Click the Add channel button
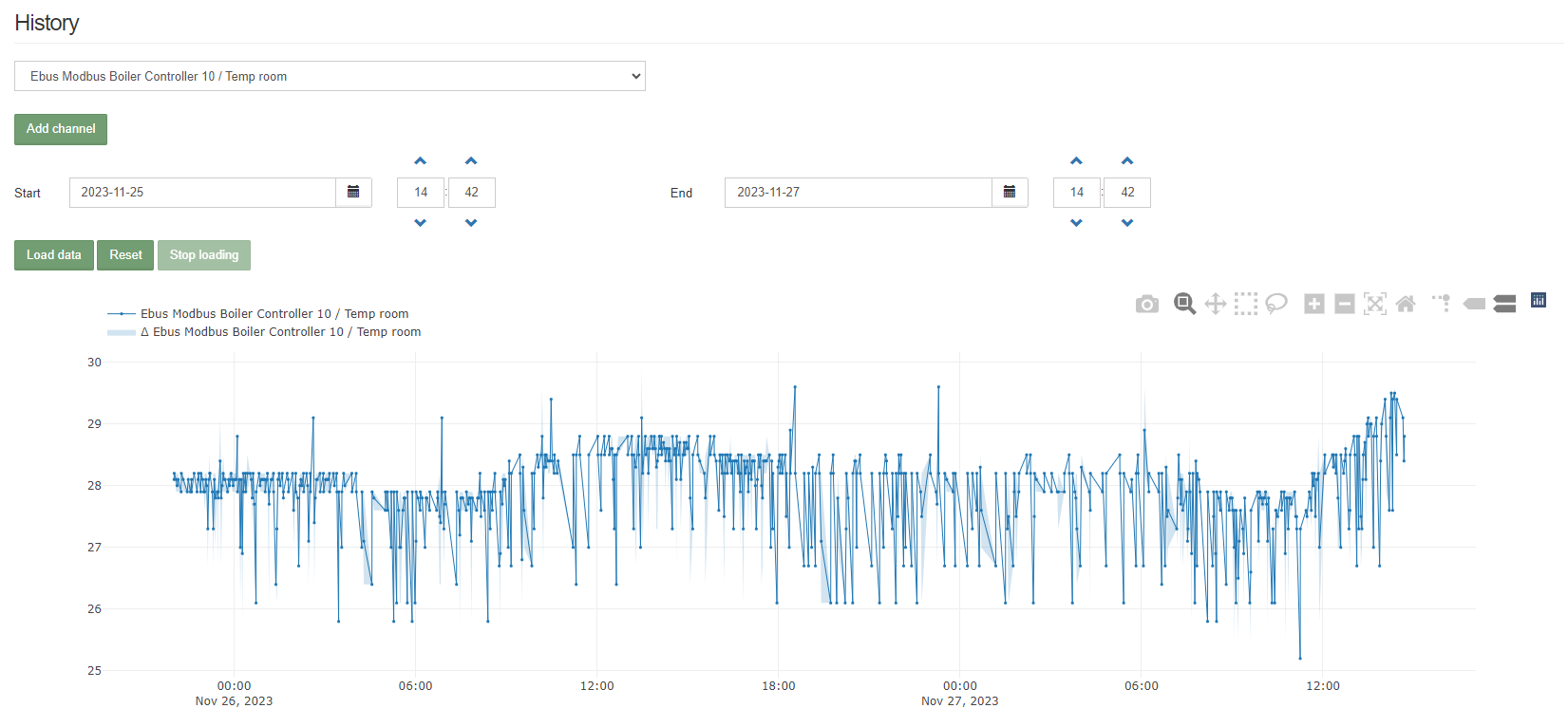This screenshot has height=727, width=1568. pyautogui.click(x=61, y=129)
